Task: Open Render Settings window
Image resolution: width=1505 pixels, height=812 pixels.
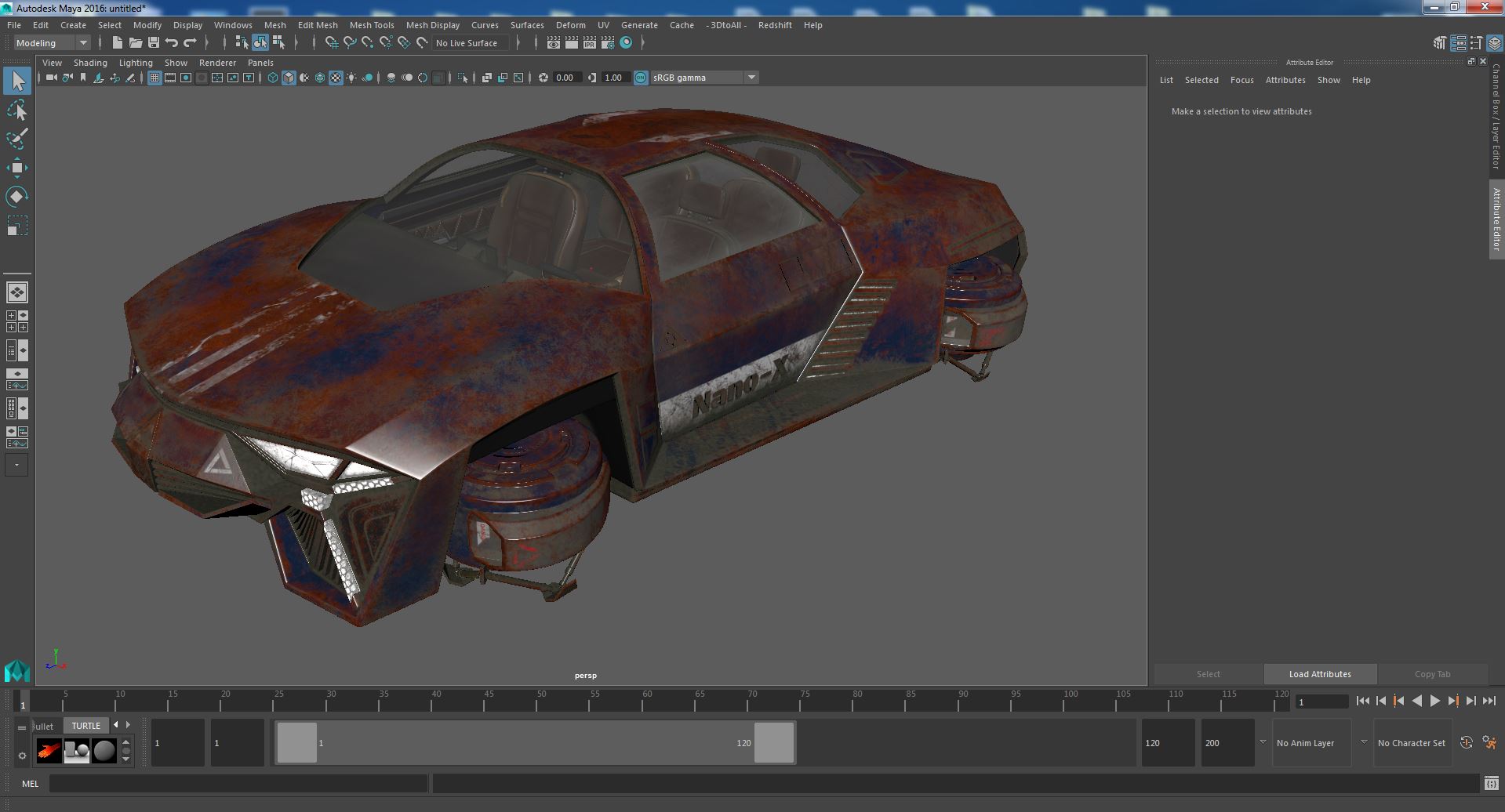Action: tap(608, 43)
